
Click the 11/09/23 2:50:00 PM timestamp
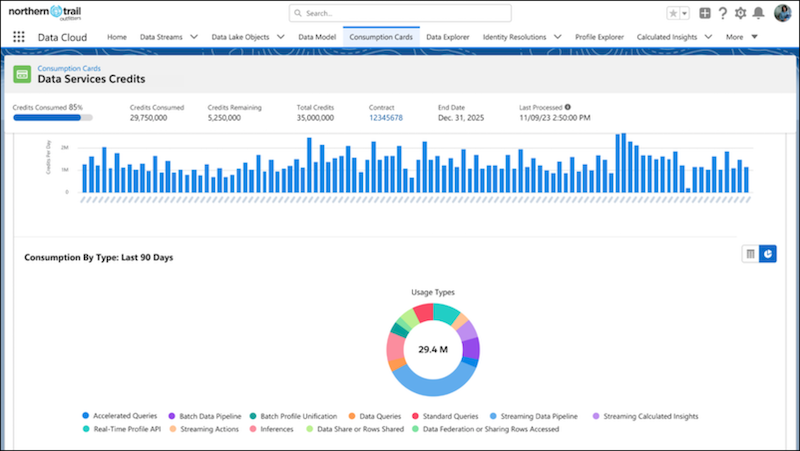555,118
